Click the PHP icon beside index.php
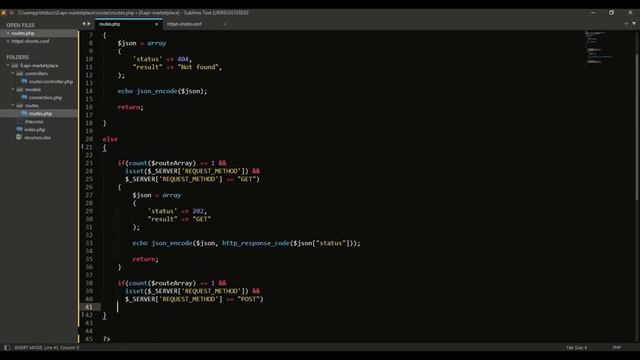The height and width of the screenshot is (360, 640). [x=19, y=129]
